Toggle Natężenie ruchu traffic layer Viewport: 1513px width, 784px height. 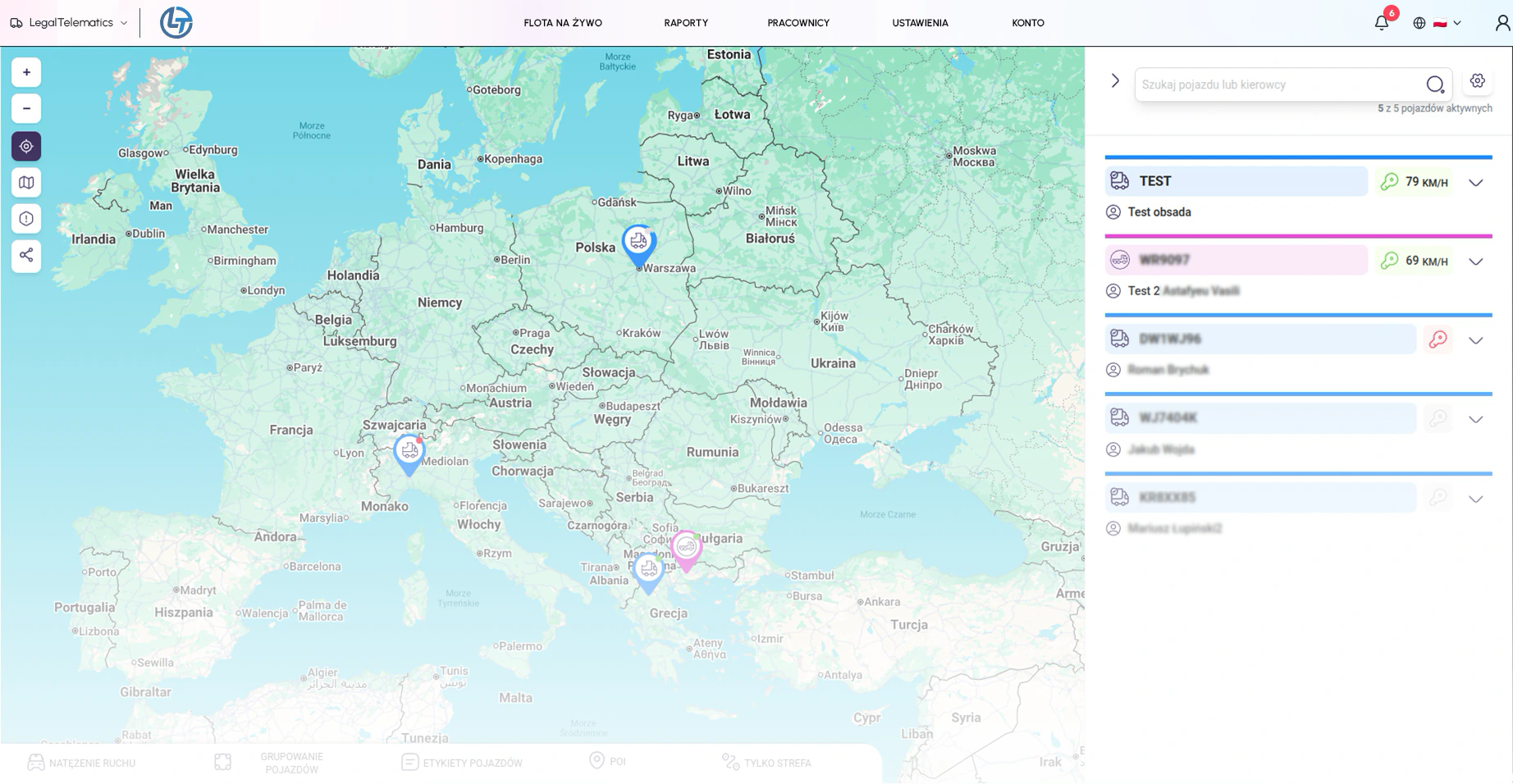click(x=82, y=763)
